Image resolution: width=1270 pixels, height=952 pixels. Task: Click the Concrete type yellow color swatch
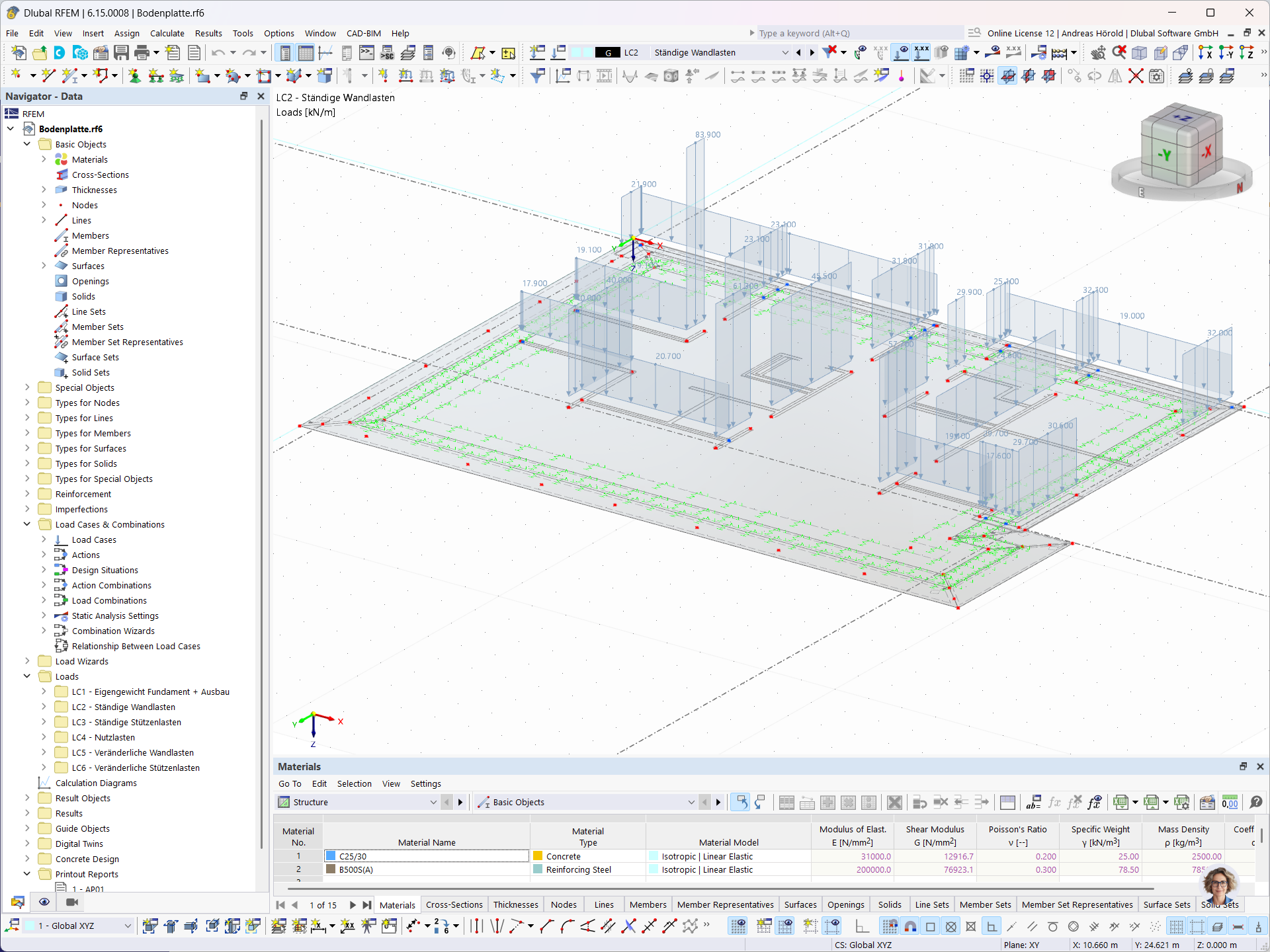(x=538, y=856)
